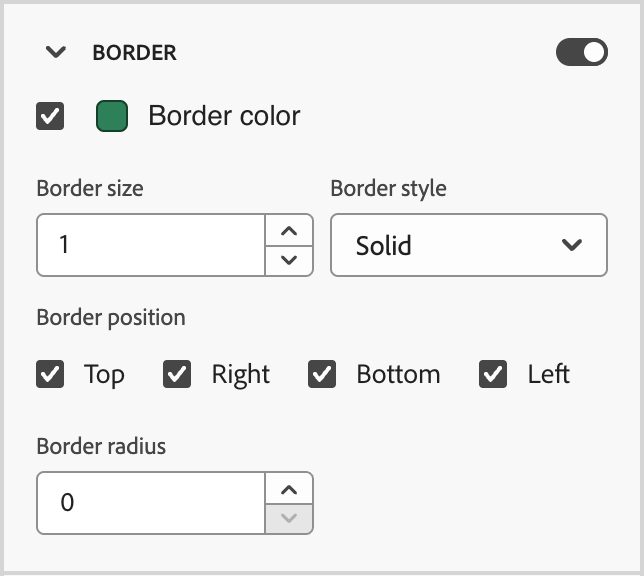Decrease border size with down arrow
The width and height of the screenshot is (644, 576).
coord(289,260)
